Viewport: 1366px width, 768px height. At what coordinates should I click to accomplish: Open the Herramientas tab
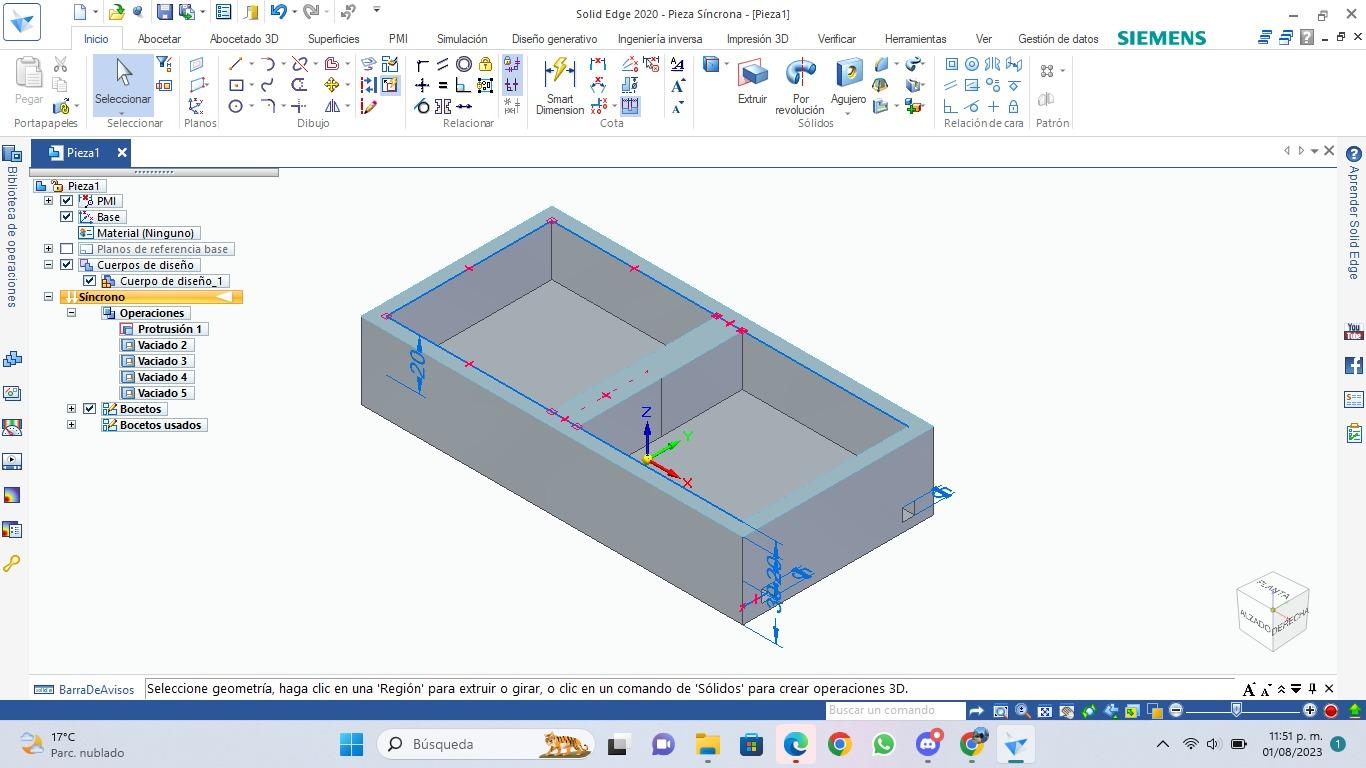(x=915, y=39)
